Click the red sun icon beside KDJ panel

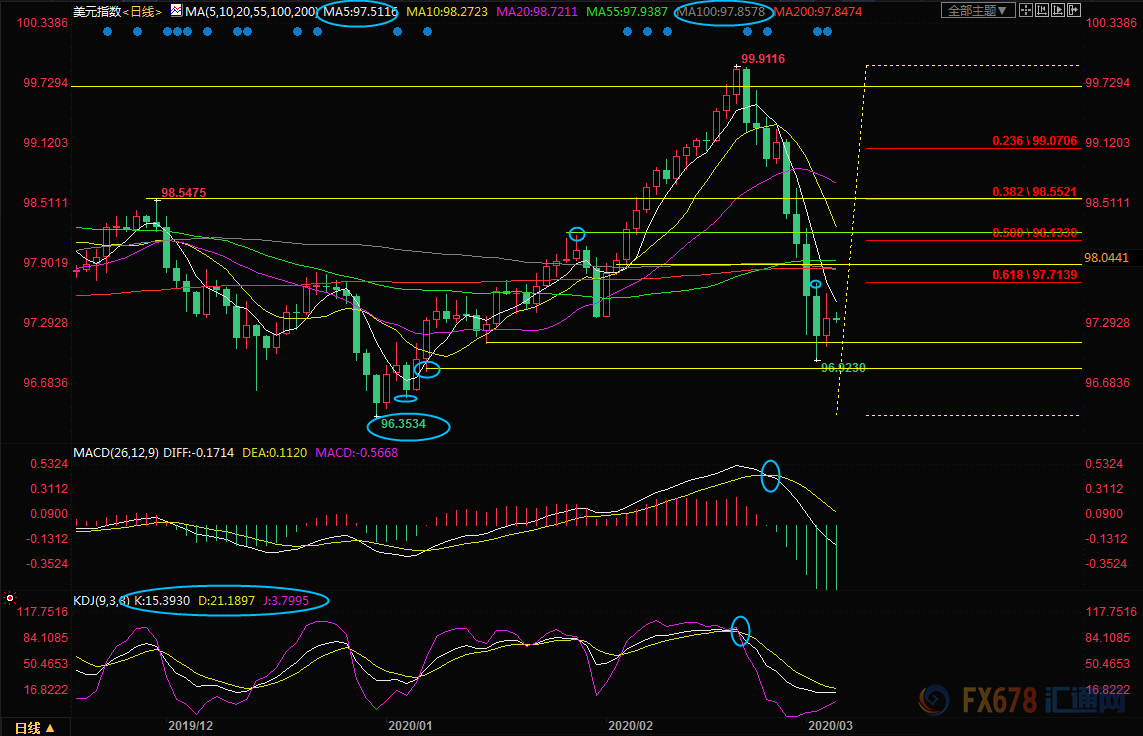[10, 598]
